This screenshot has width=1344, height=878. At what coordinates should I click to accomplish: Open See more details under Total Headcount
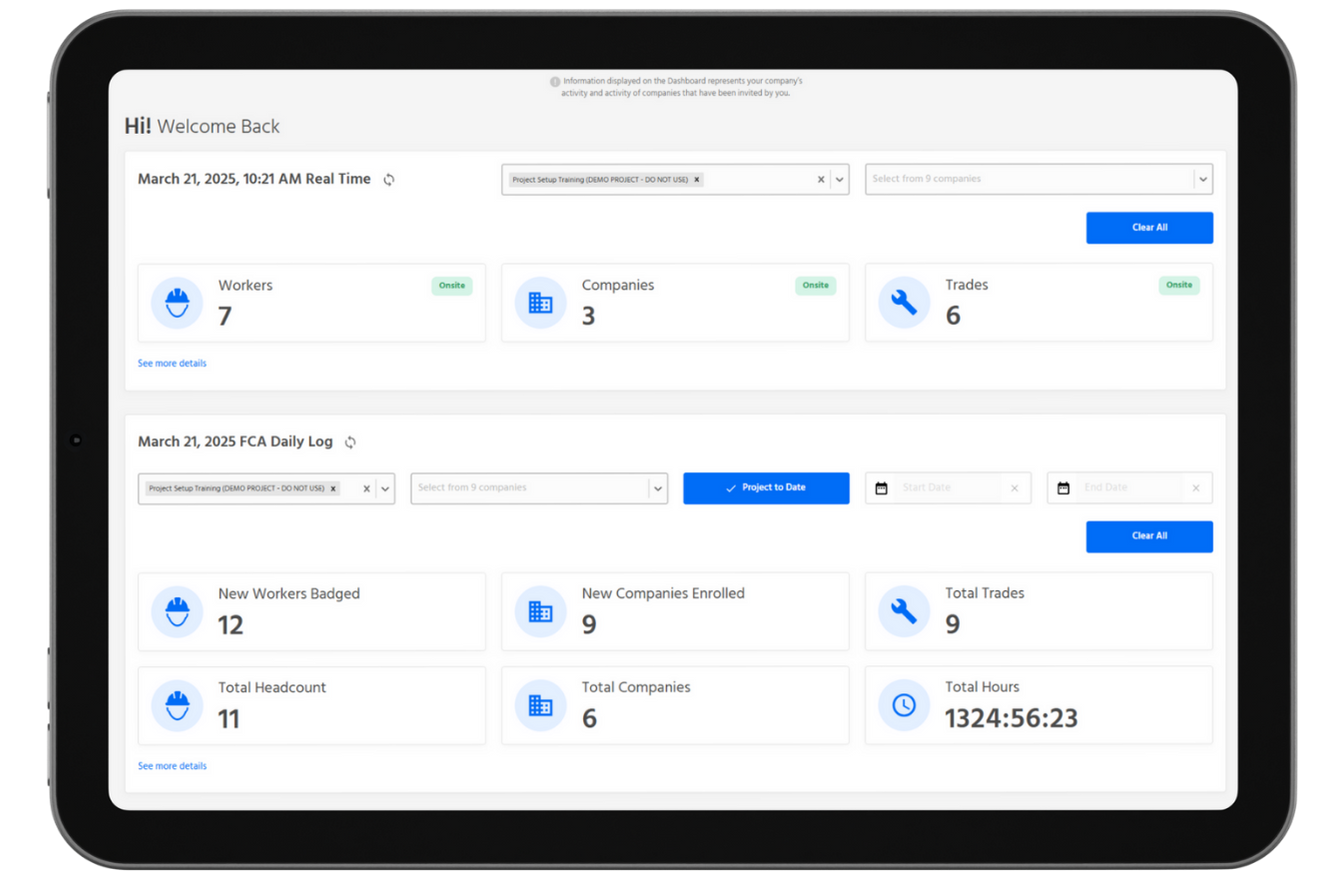coord(172,766)
